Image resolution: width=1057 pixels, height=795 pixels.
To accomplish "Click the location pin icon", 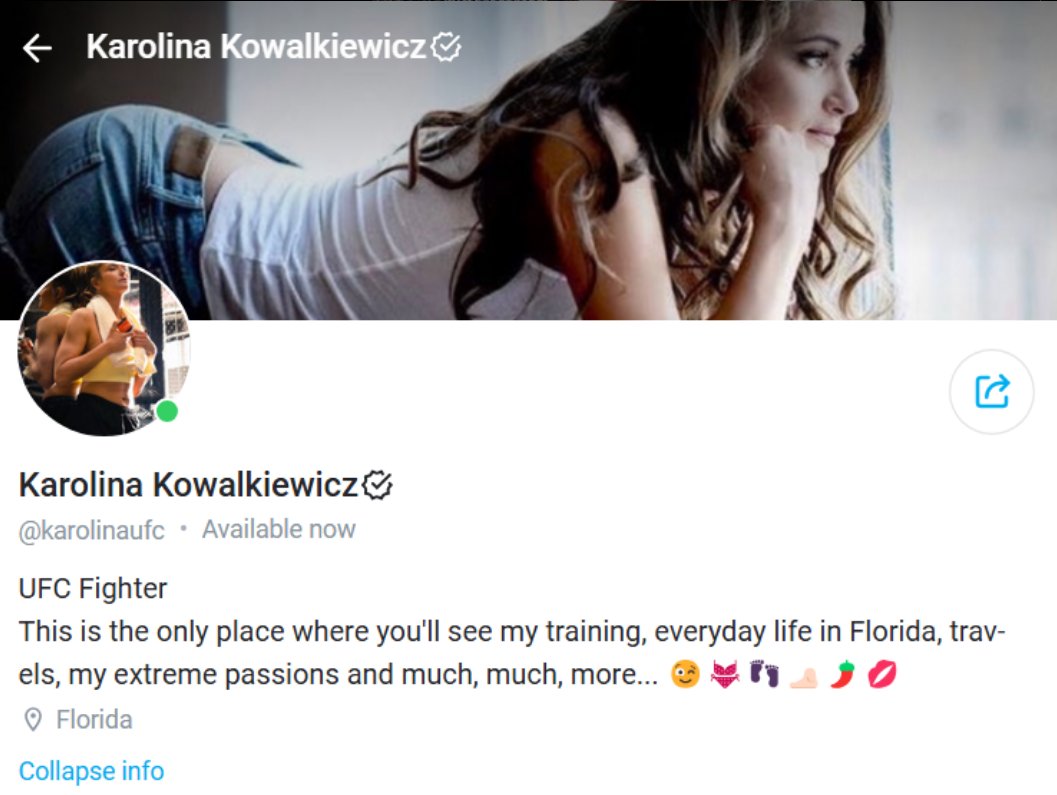I will pos(32,719).
